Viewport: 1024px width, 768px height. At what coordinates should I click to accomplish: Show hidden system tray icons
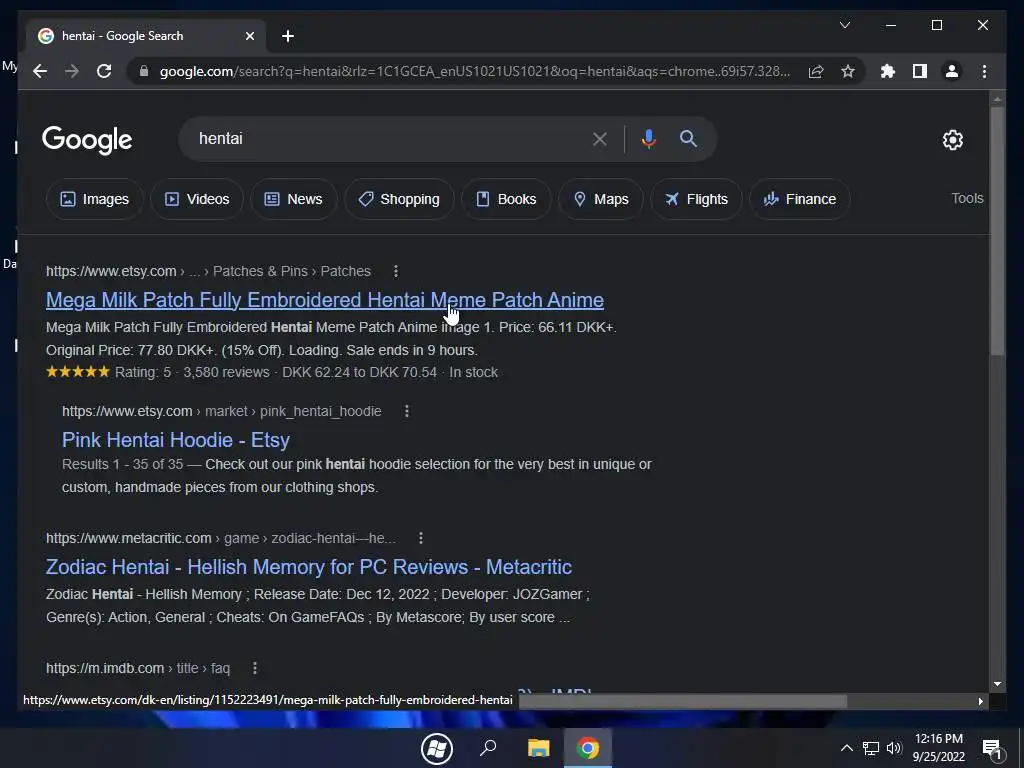(x=846, y=748)
